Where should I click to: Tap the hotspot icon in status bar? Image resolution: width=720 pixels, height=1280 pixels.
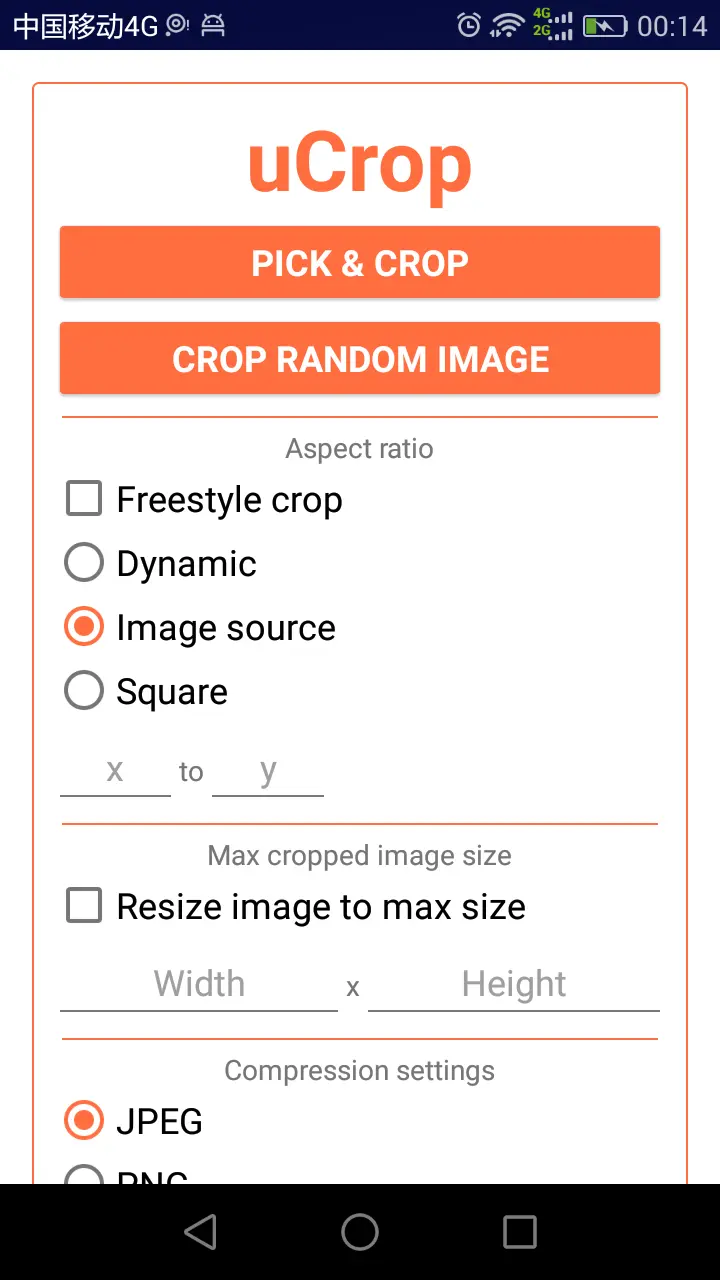(x=178, y=25)
